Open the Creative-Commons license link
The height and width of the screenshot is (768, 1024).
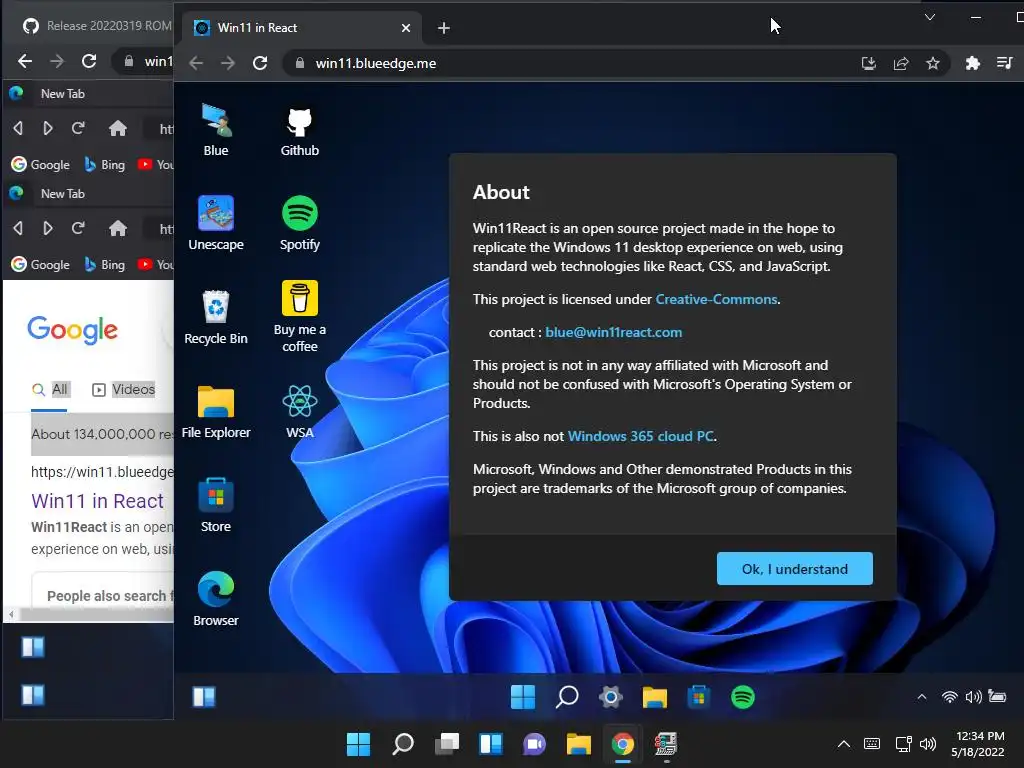pos(716,299)
